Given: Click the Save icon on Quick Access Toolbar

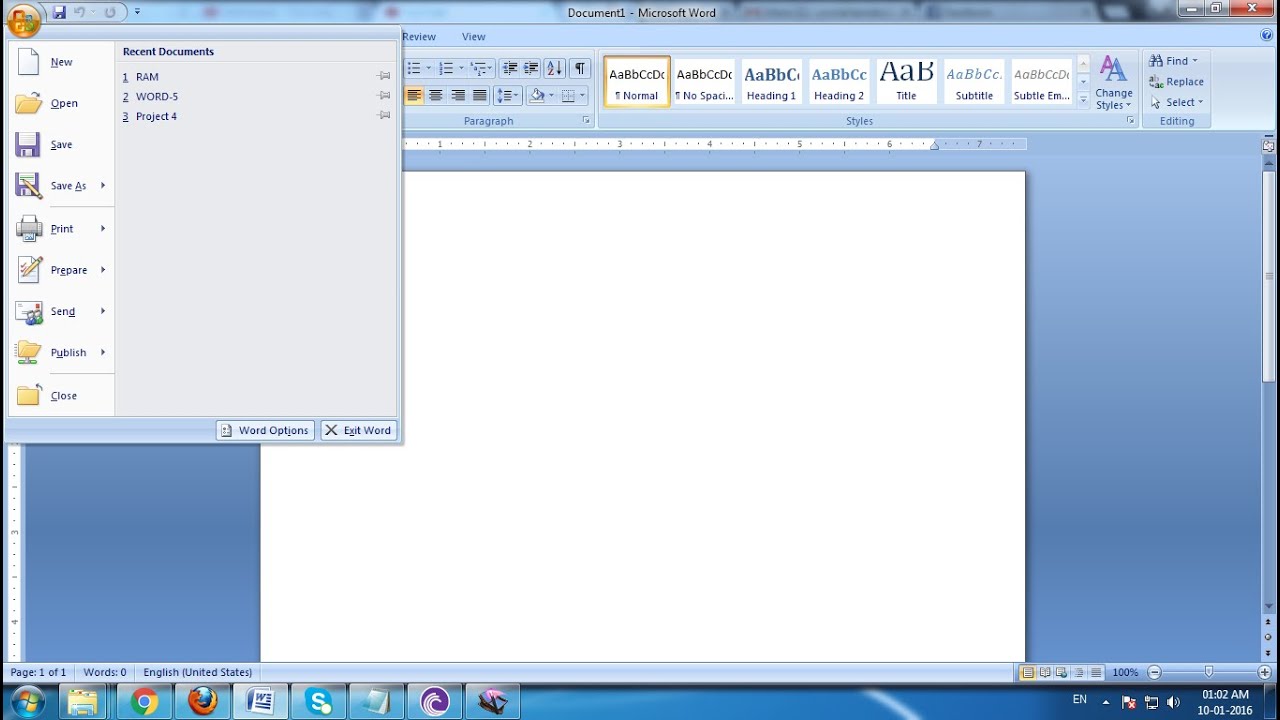Looking at the screenshot, I should 59,11.
